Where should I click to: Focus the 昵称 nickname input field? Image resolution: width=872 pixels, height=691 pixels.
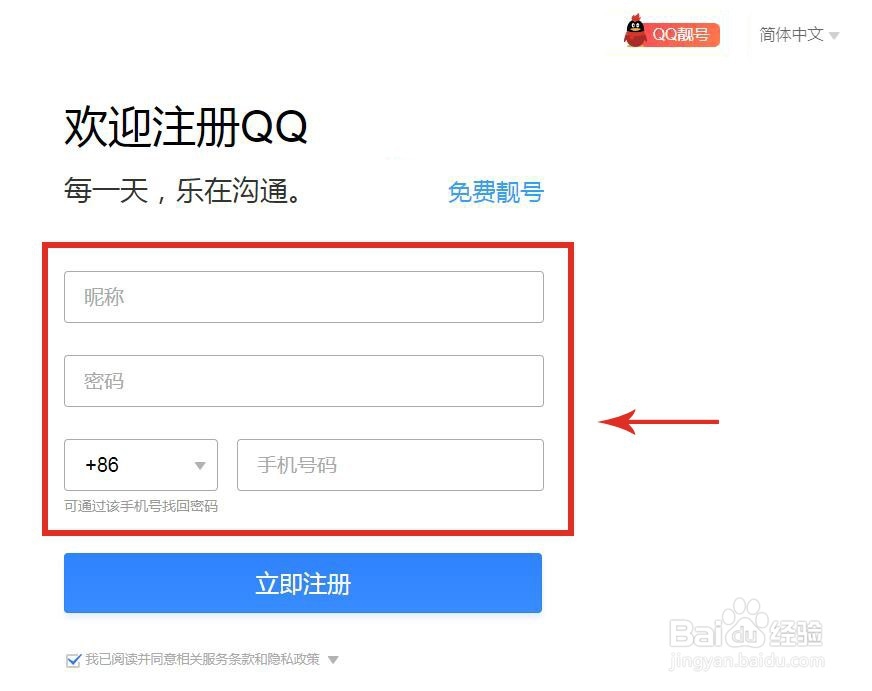(x=304, y=297)
